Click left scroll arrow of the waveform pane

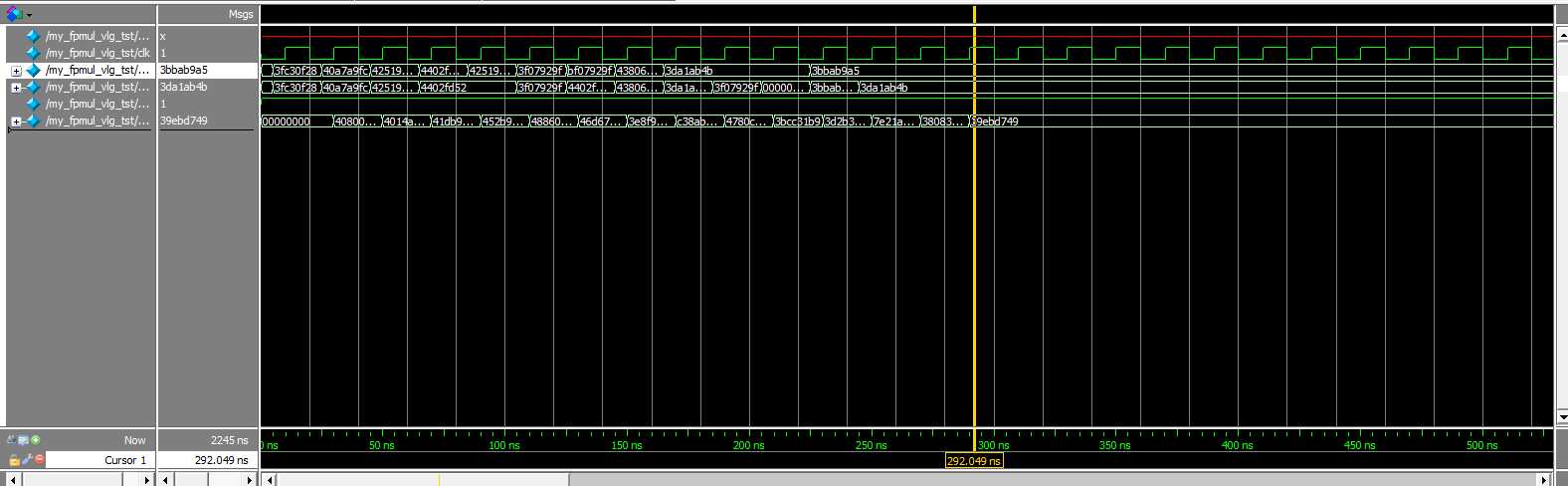click(x=269, y=479)
